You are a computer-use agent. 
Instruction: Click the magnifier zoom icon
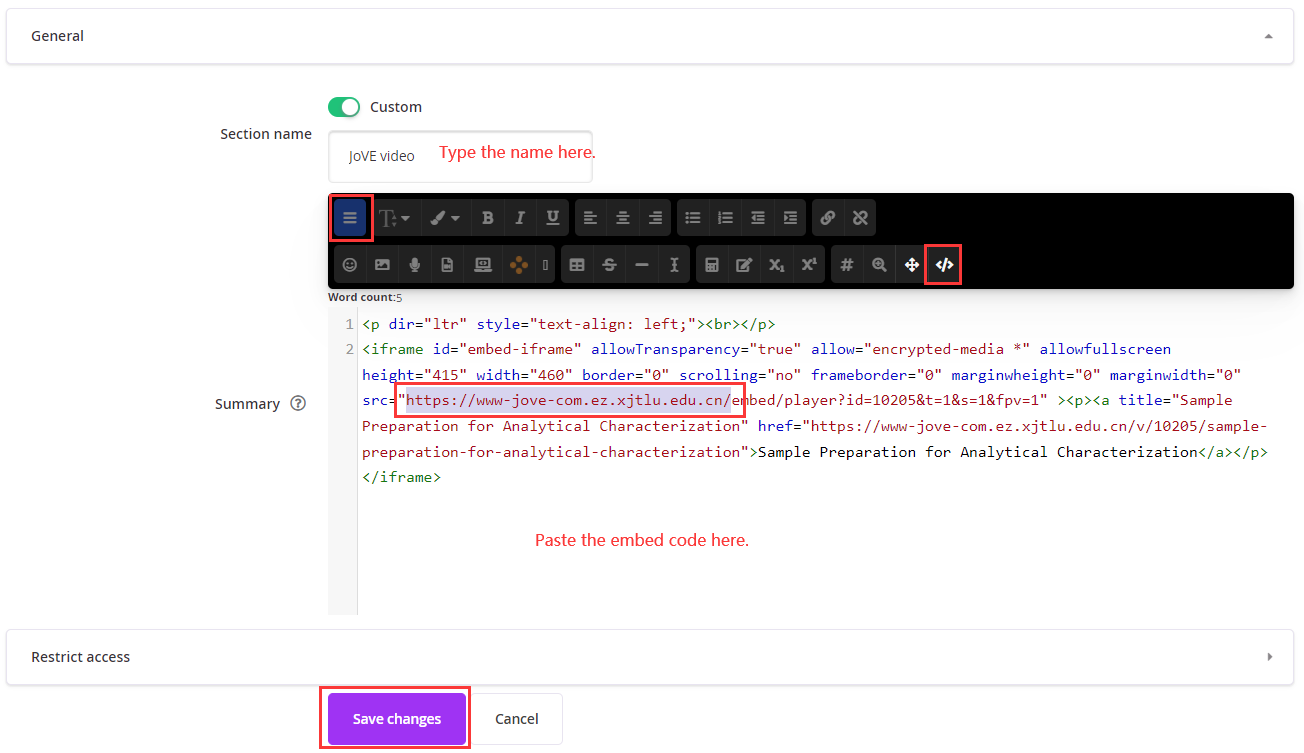(x=879, y=265)
